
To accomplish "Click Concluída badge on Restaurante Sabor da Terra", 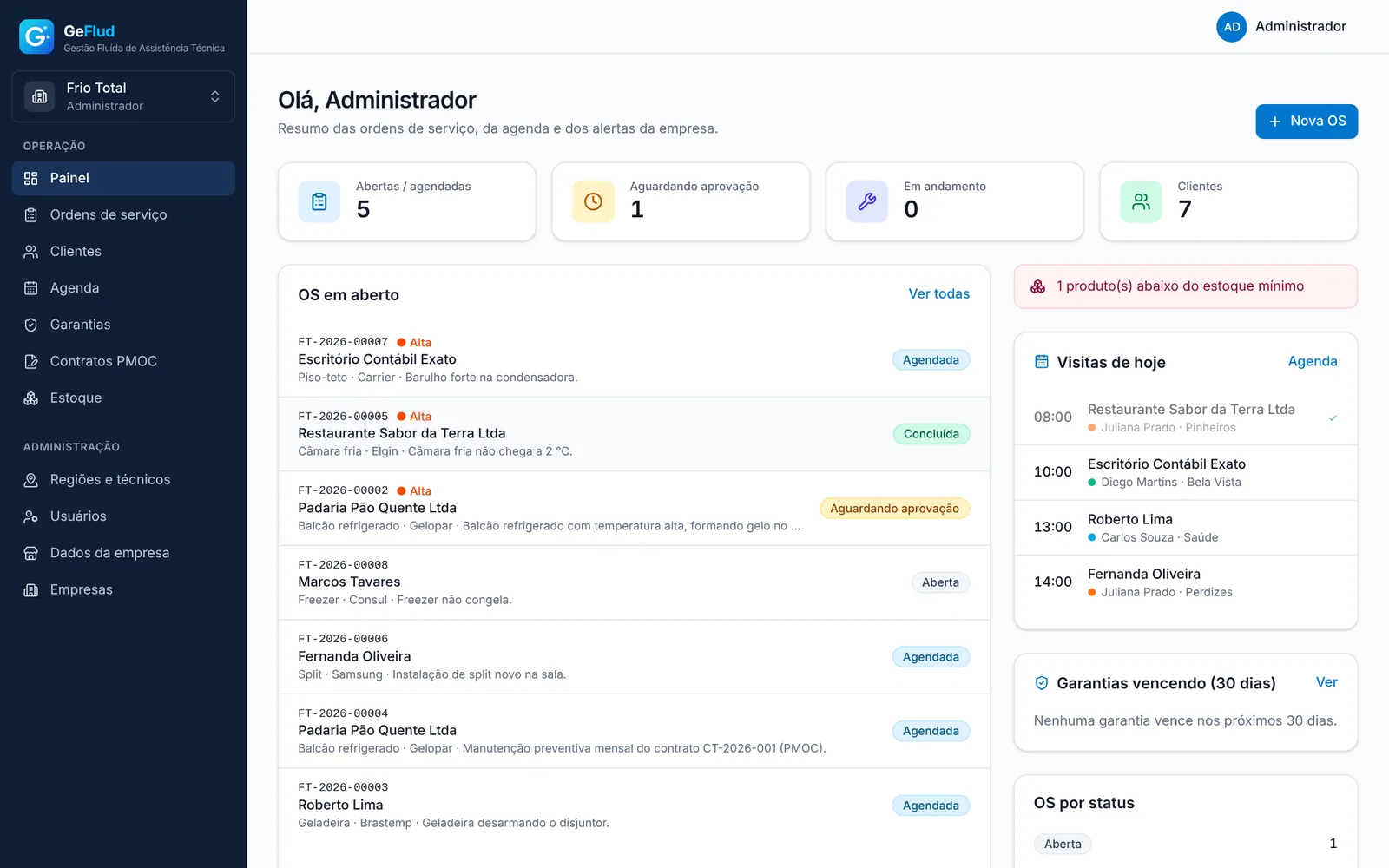I will coord(931,434).
